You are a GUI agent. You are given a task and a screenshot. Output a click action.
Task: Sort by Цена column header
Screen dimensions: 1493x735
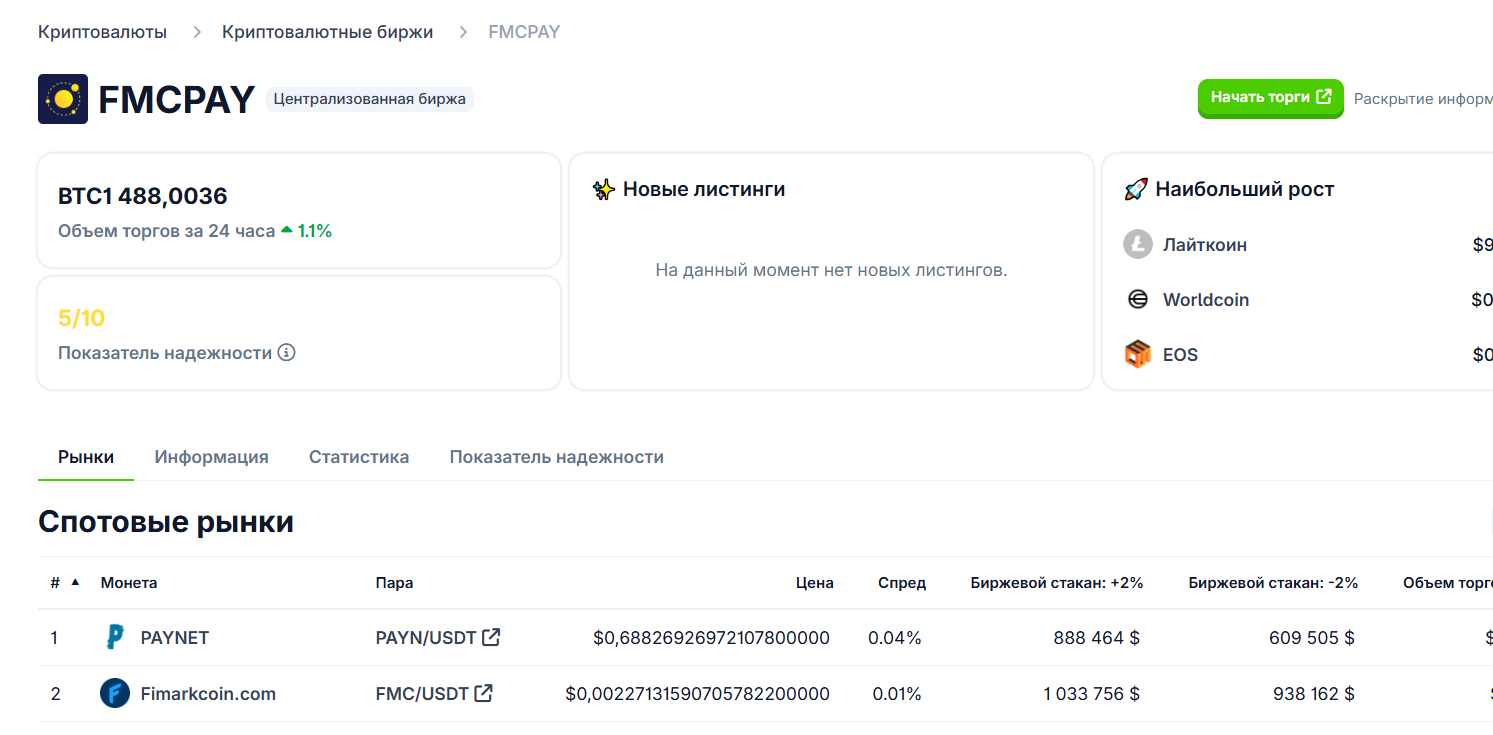pyautogui.click(x=815, y=582)
